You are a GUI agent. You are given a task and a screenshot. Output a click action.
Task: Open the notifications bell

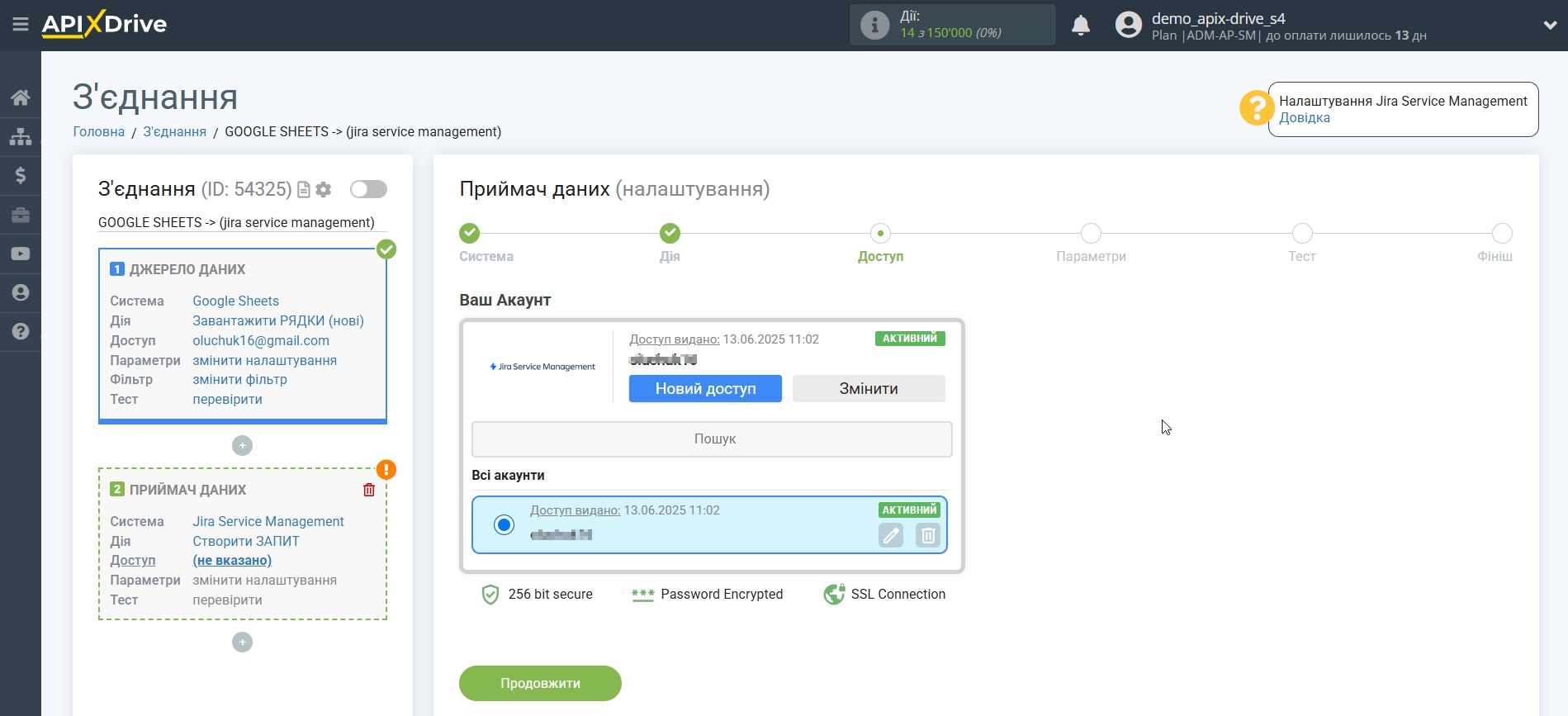(x=1081, y=26)
